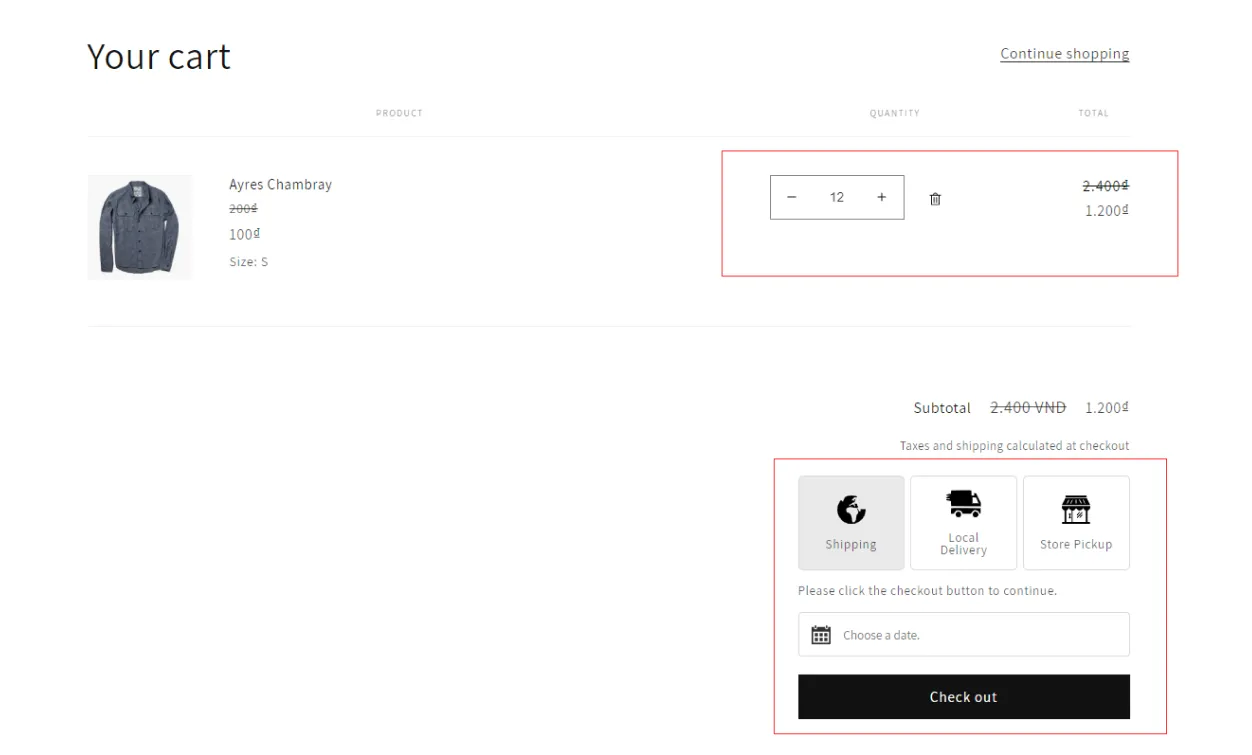Click the QUANTITY column header

(895, 114)
